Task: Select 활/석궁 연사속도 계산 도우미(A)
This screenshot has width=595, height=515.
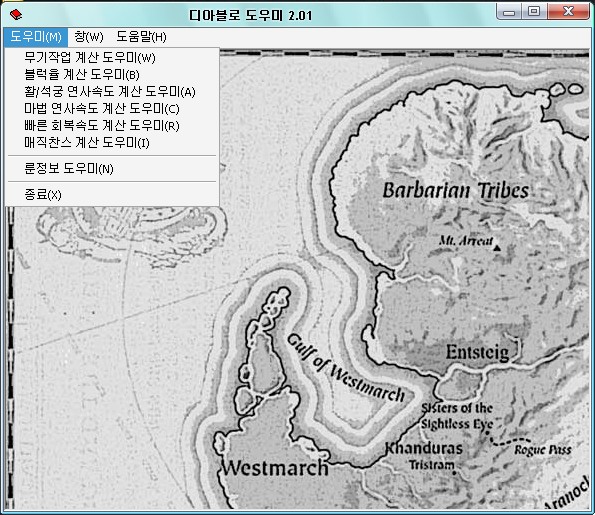Action: (112, 91)
